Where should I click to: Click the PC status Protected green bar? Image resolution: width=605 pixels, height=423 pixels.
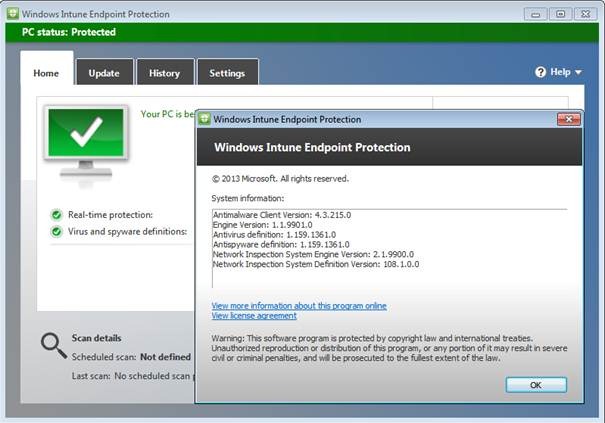300,32
